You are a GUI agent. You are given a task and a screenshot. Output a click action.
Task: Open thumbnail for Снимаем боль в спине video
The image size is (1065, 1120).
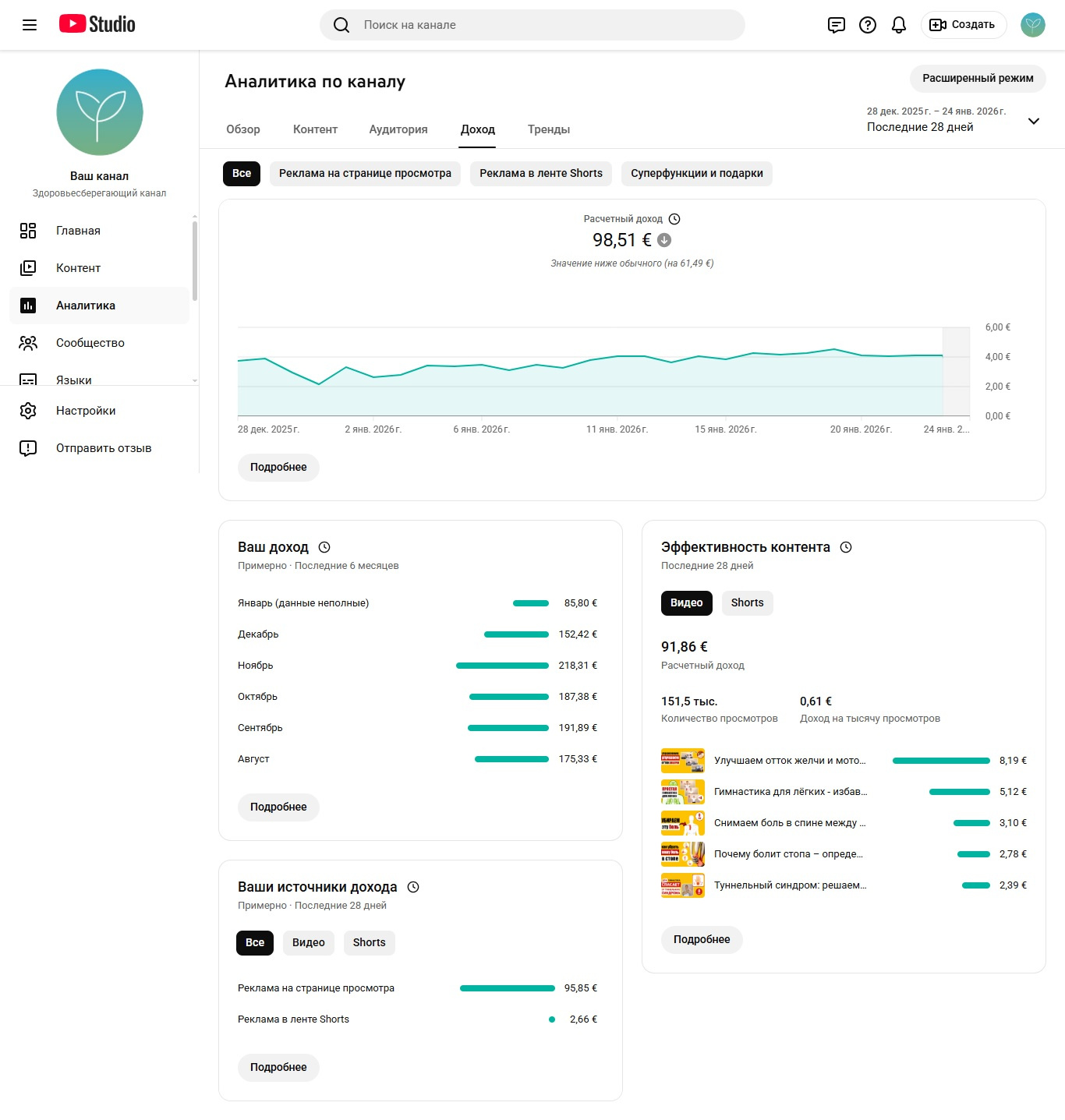click(683, 823)
